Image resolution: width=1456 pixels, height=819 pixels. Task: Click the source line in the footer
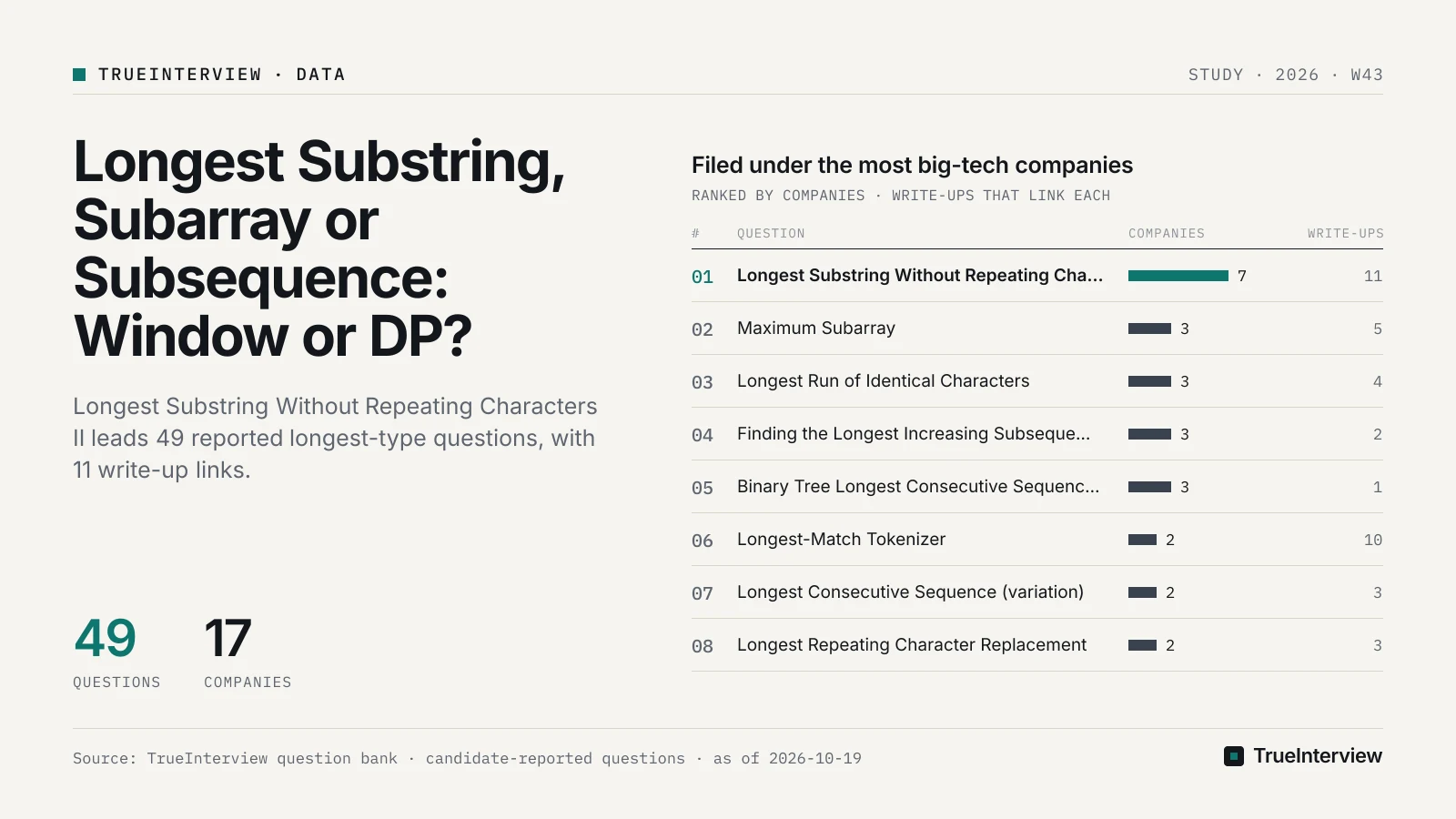[x=467, y=758]
